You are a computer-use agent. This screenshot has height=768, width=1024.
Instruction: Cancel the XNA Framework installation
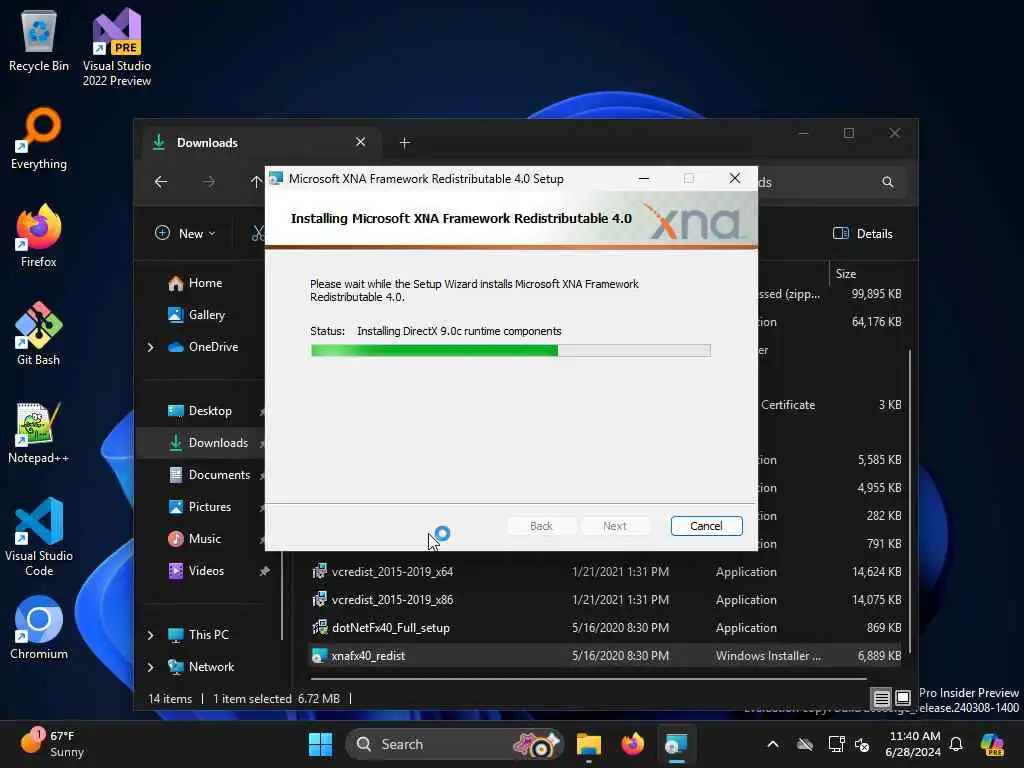coord(706,526)
